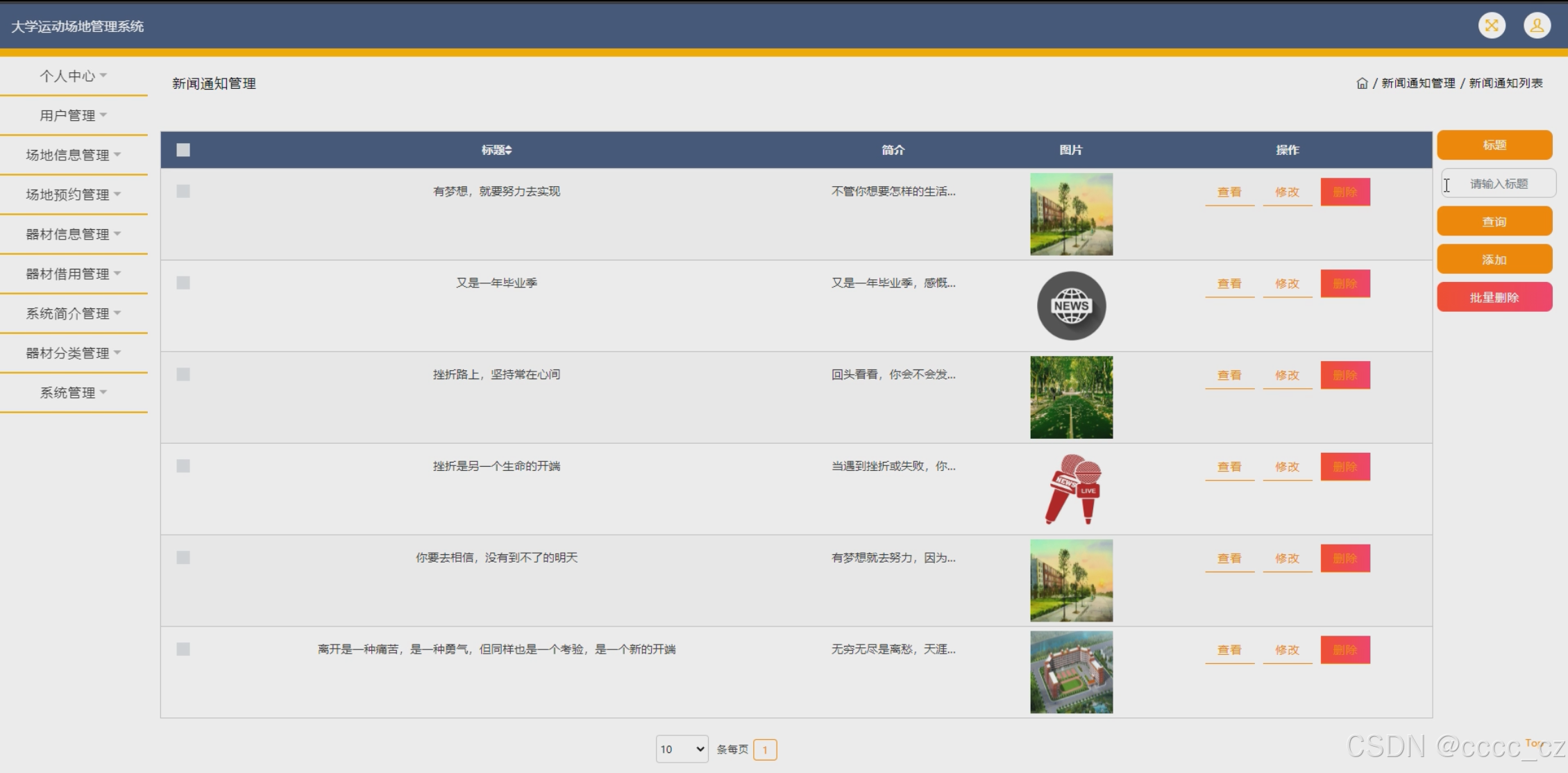This screenshot has width=1568, height=773.
Task: Expand the 场地信息管理 sidebar menu
Action: (x=73, y=155)
